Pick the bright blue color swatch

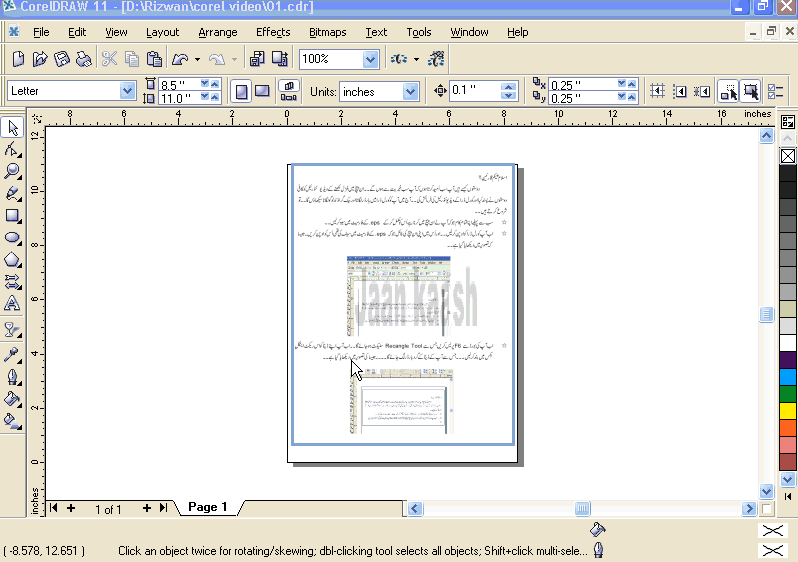point(788,377)
